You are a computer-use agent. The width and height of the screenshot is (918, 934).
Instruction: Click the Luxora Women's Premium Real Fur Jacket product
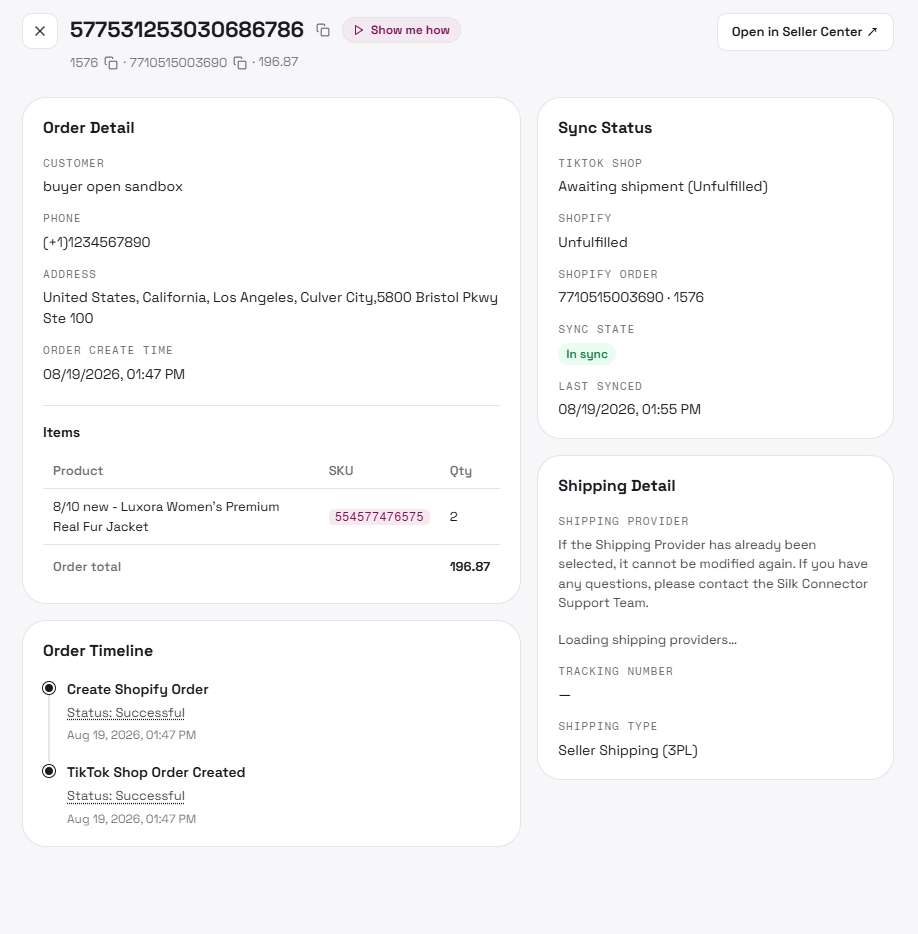[x=166, y=516]
